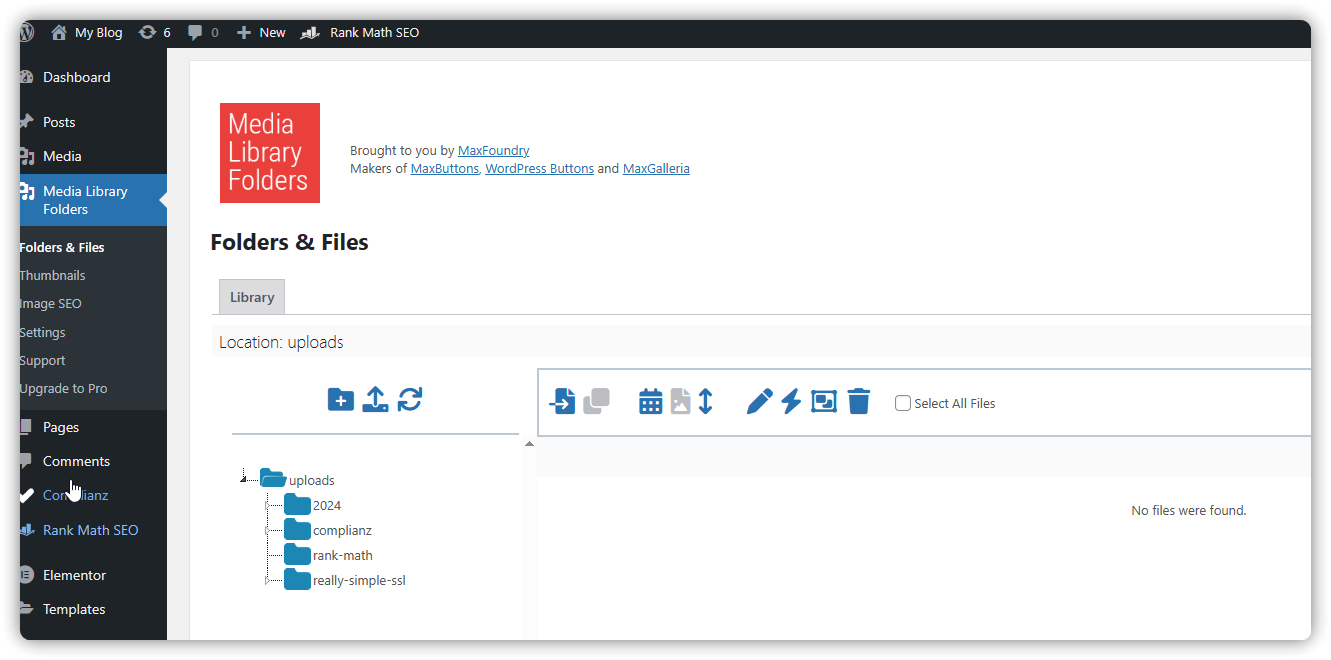Screen dimensions: 1331x660
Task: Open the MaxFoundry link
Action: point(493,151)
